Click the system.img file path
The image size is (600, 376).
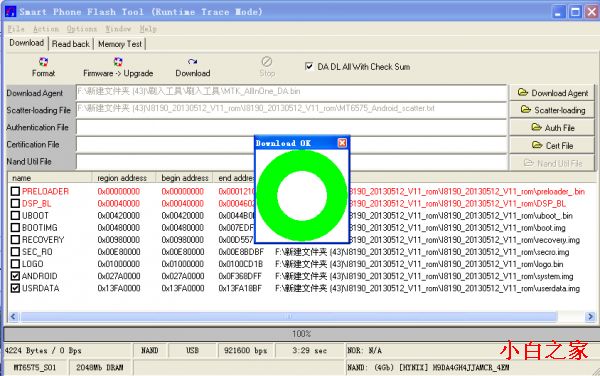coord(424,276)
